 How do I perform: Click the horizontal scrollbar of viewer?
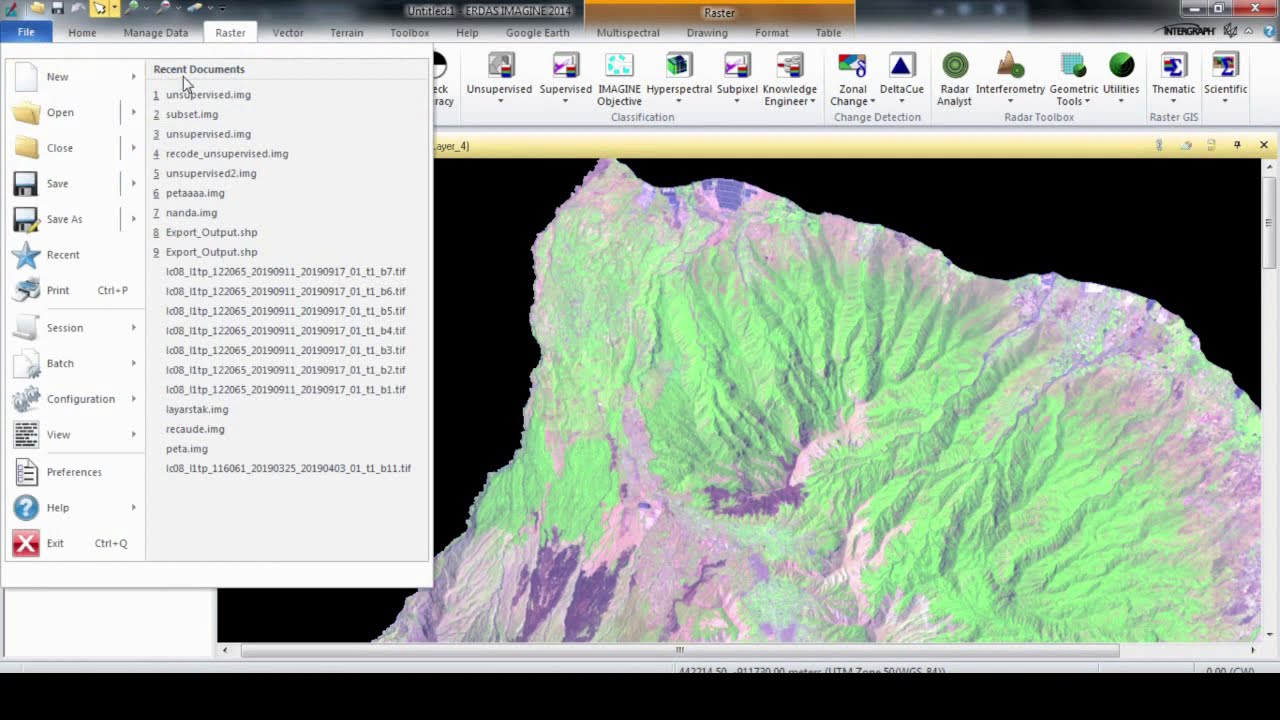coord(680,650)
